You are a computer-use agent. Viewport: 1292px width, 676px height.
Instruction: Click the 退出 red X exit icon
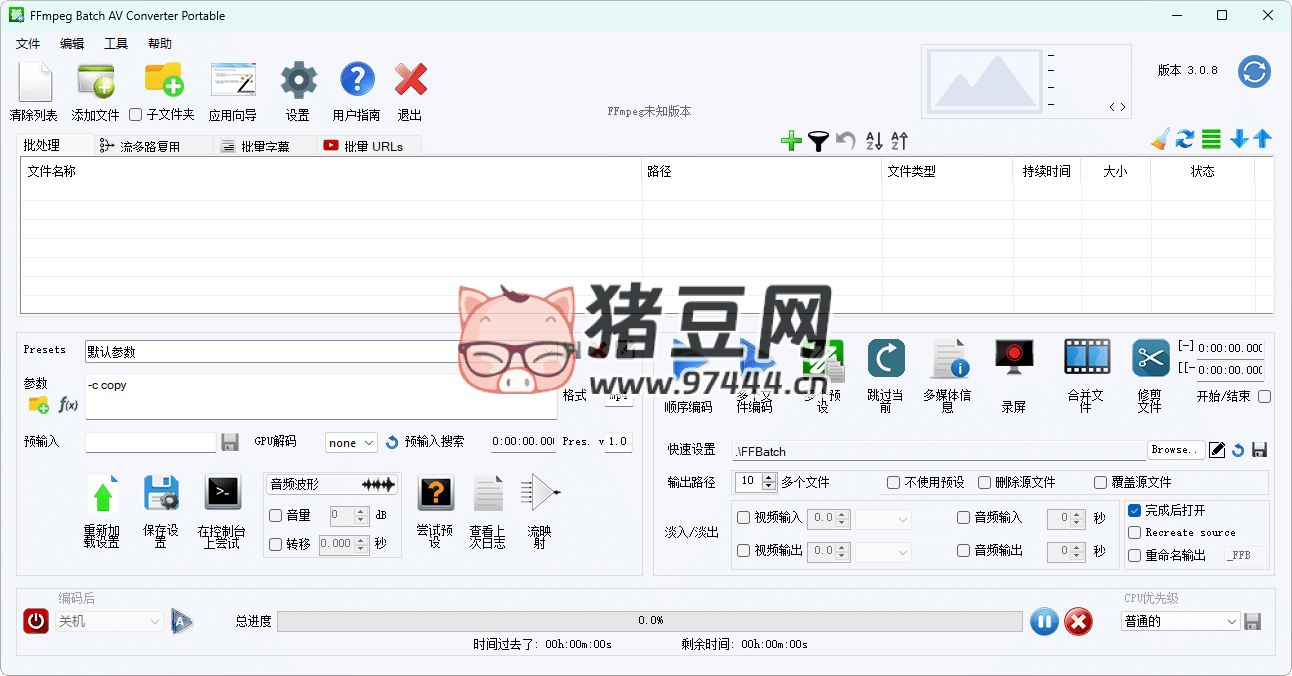point(411,79)
